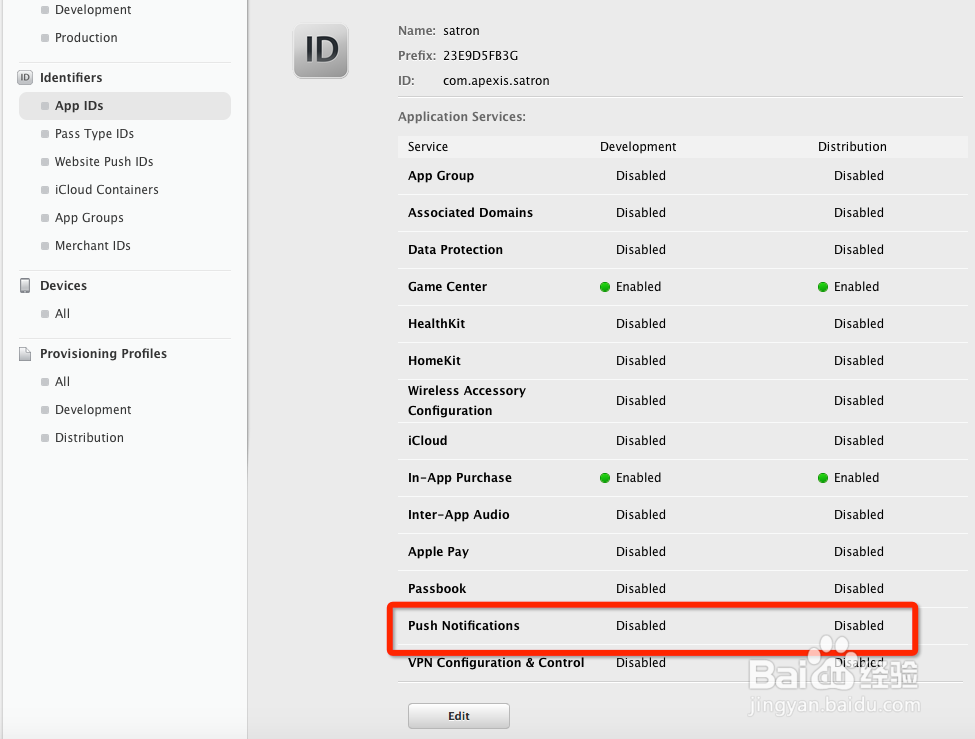Image resolution: width=975 pixels, height=739 pixels.
Task: Click the Inter-App Audio service label
Action: coord(458,514)
